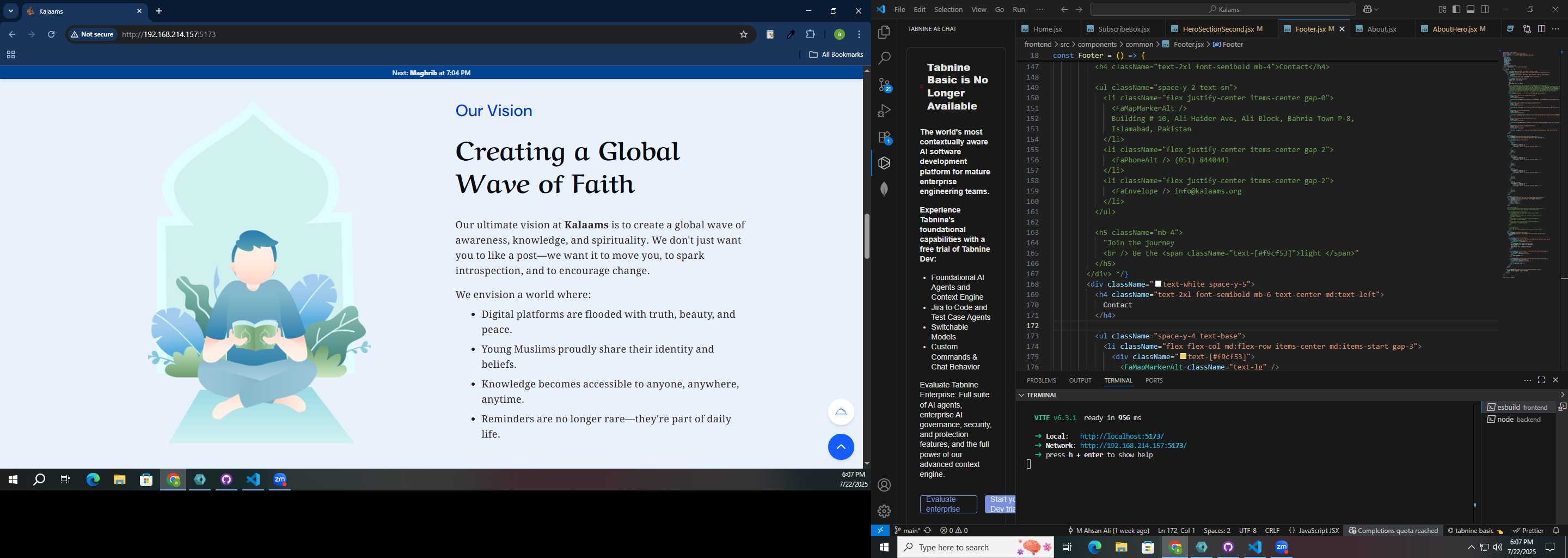The image size is (1568, 558).
Task: Close the Footer.jsx tab
Action: [x=1342, y=29]
